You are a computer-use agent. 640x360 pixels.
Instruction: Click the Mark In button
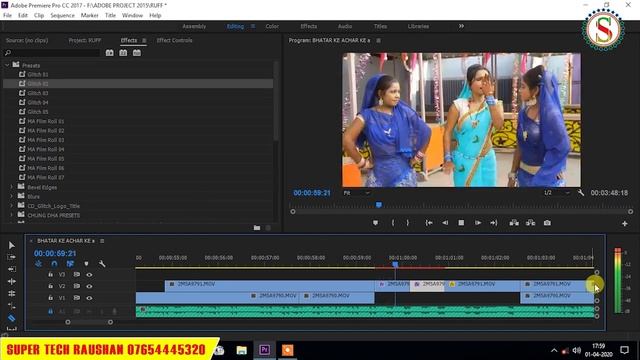coord(393,223)
